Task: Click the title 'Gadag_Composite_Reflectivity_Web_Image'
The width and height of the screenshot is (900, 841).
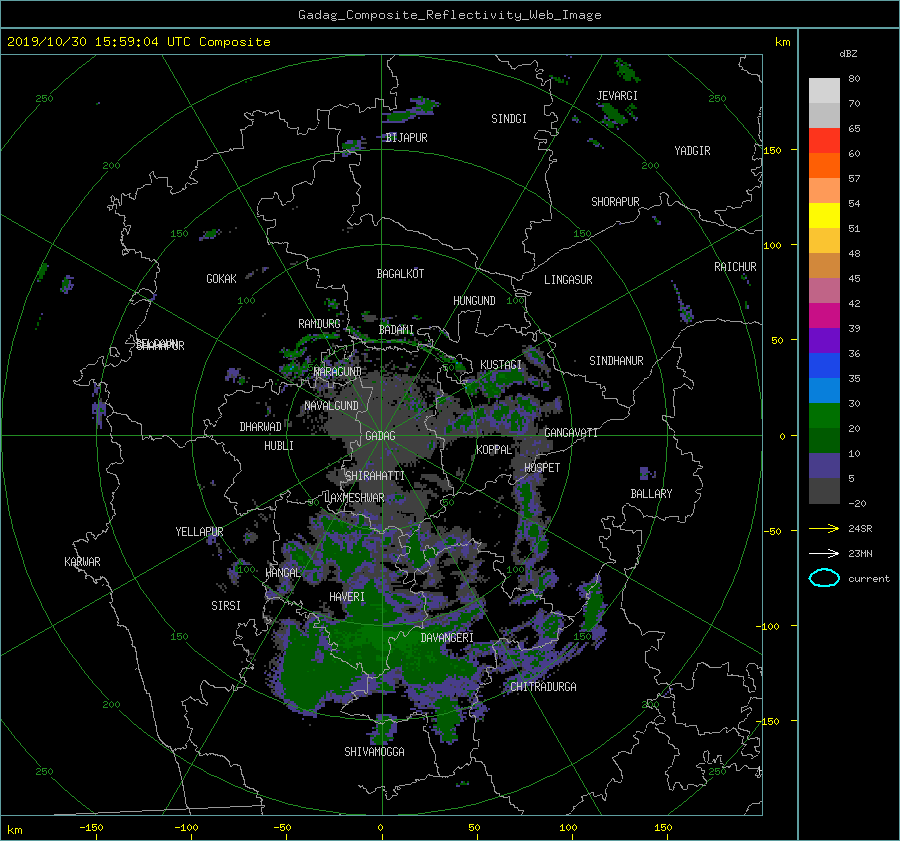Action: point(449,15)
